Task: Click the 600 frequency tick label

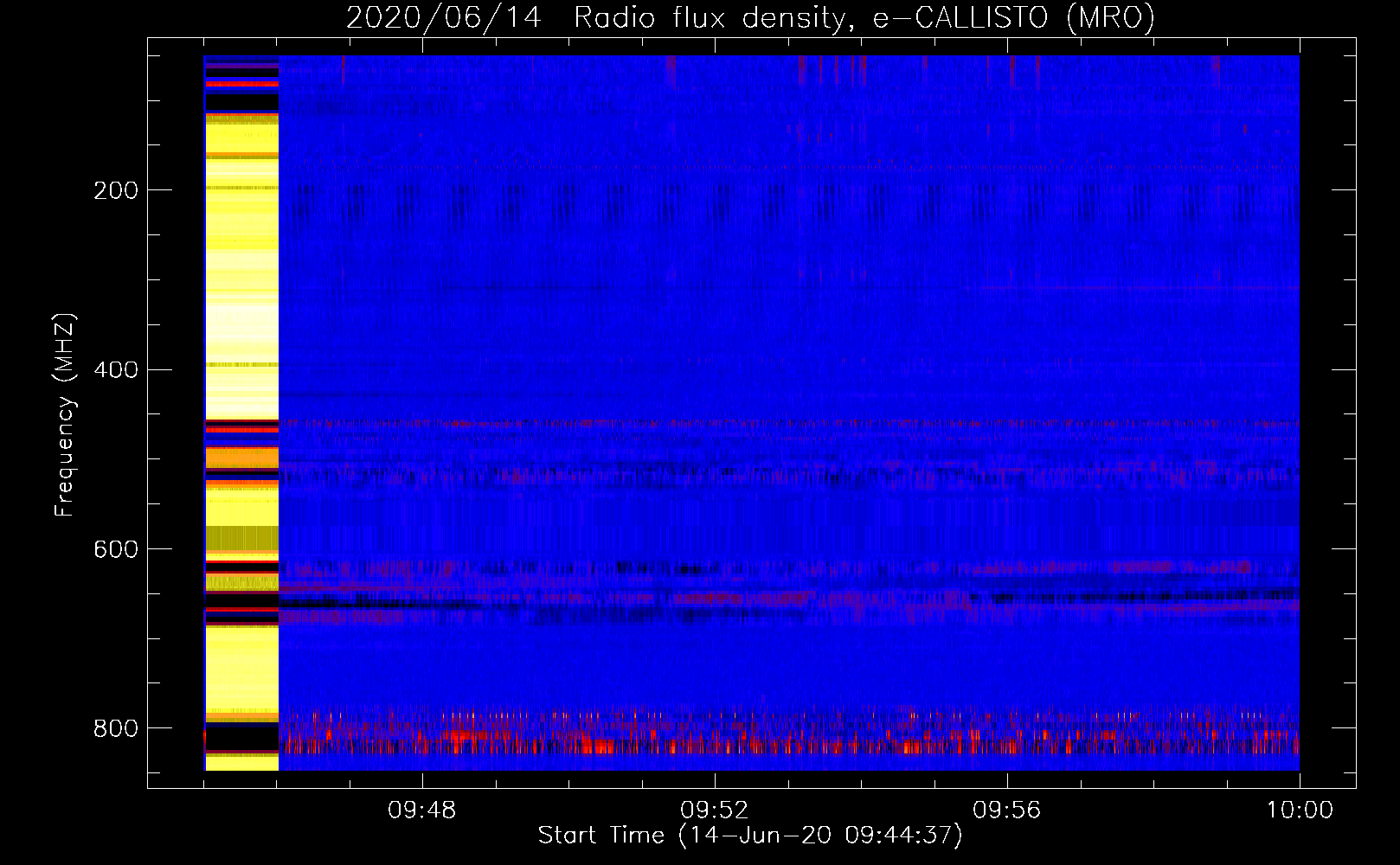Action: tap(115, 549)
